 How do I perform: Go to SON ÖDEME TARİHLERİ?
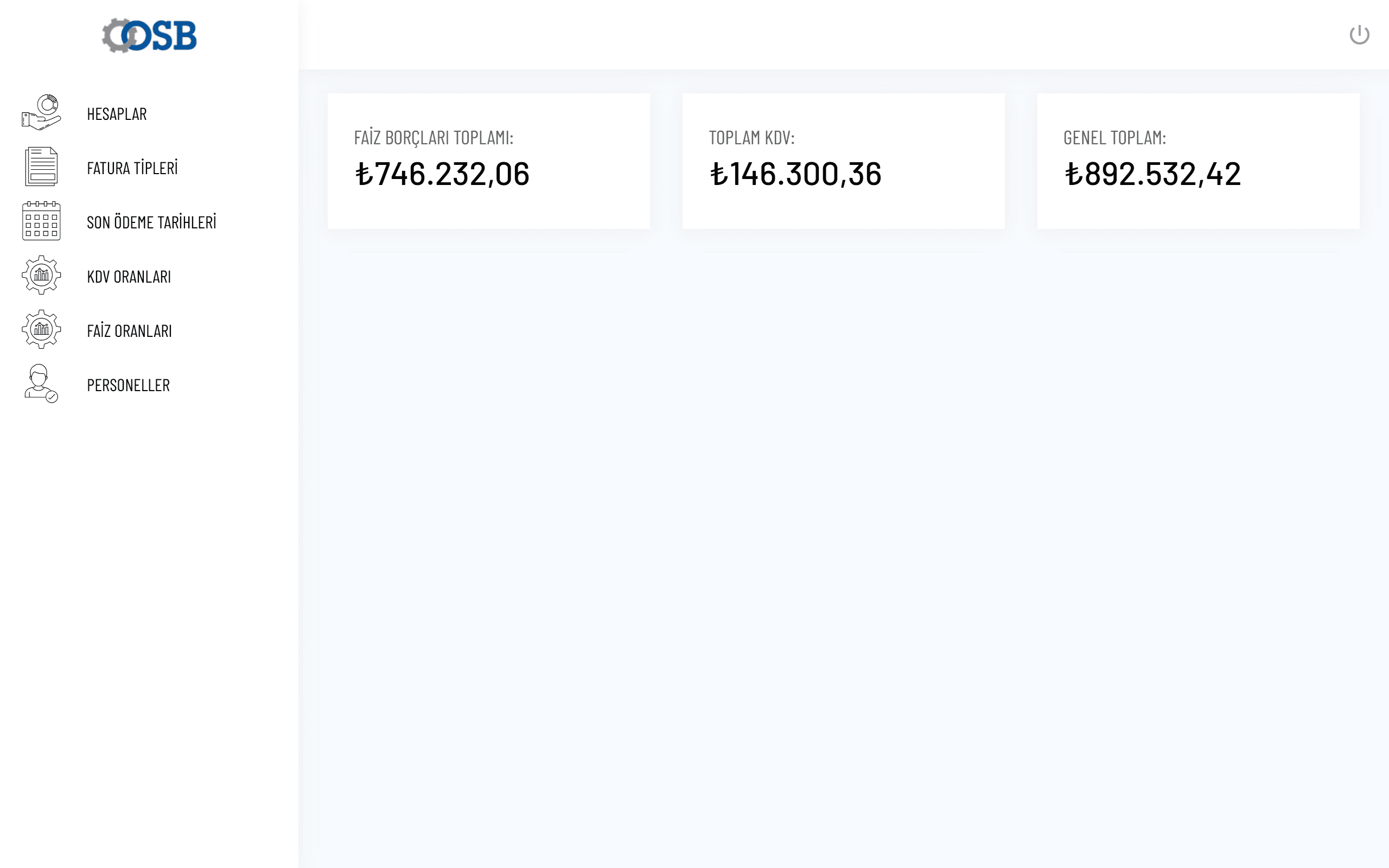151,223
